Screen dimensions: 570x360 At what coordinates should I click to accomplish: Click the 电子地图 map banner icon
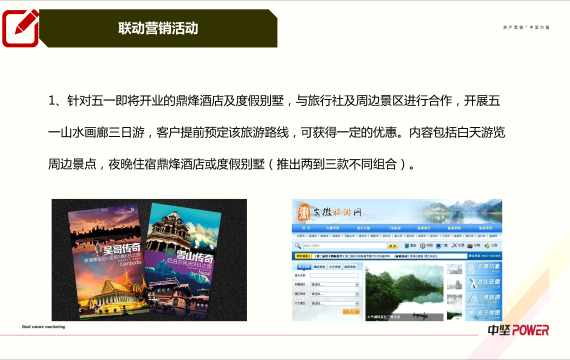click(x=484, y=314)
